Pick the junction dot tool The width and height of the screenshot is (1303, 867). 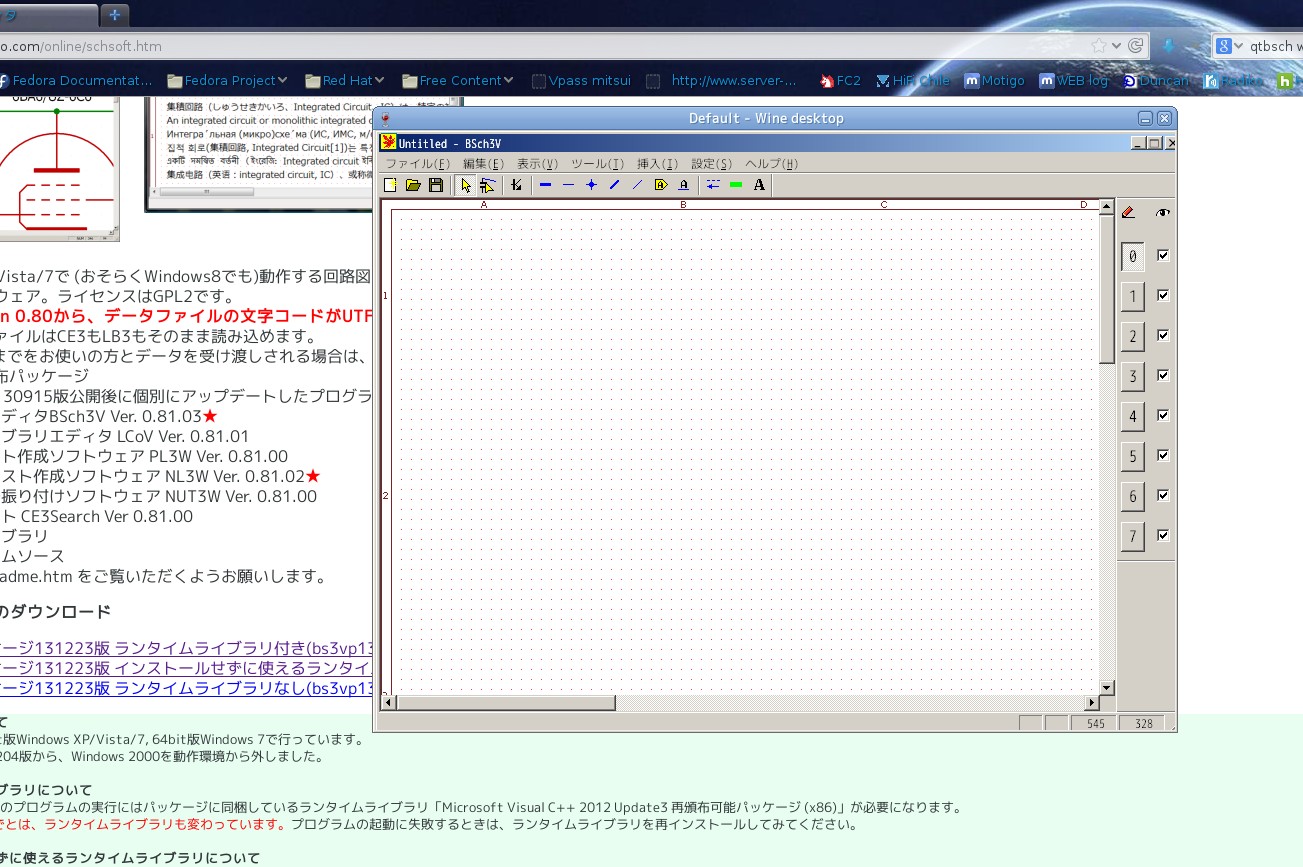pos(592,185)
